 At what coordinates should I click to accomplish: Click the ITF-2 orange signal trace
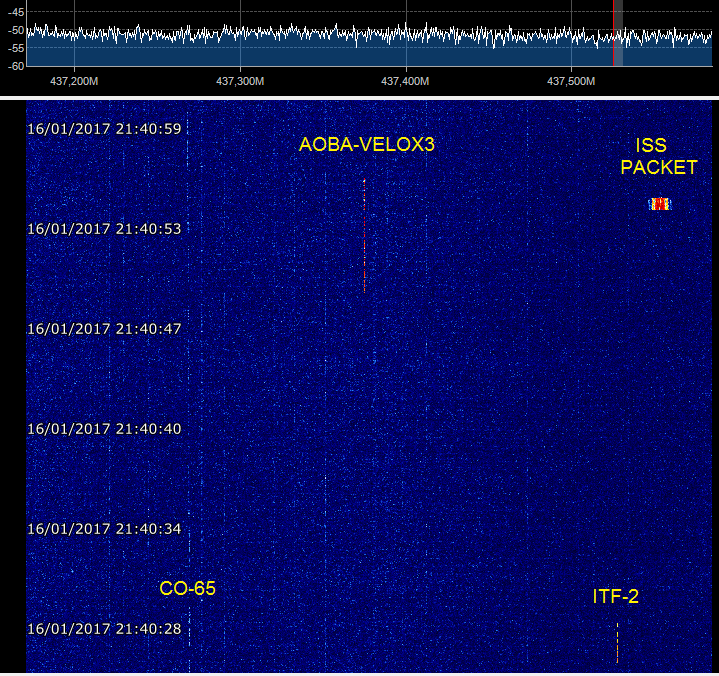(617, 643)
